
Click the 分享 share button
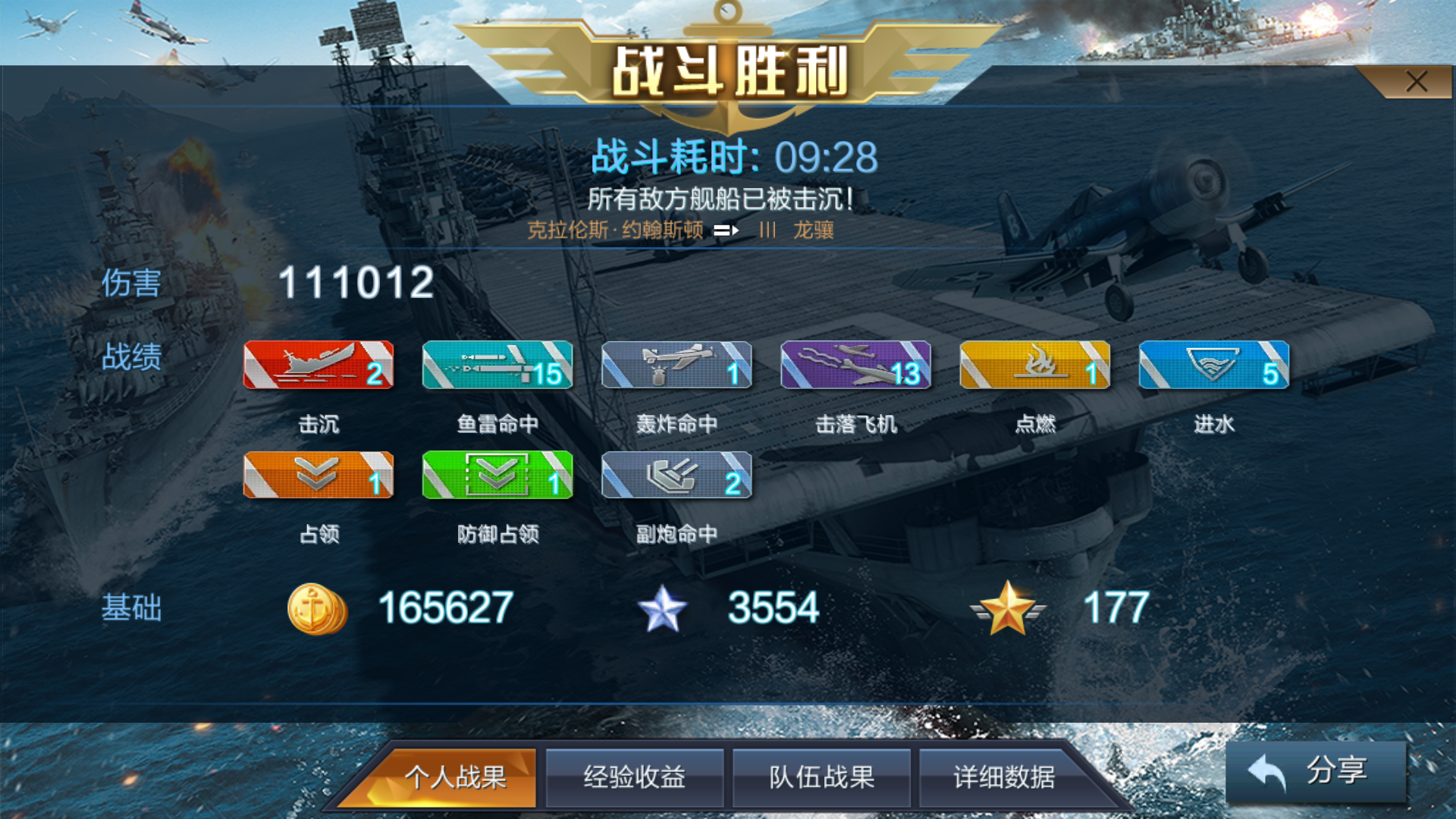[x=1316, y=771]
